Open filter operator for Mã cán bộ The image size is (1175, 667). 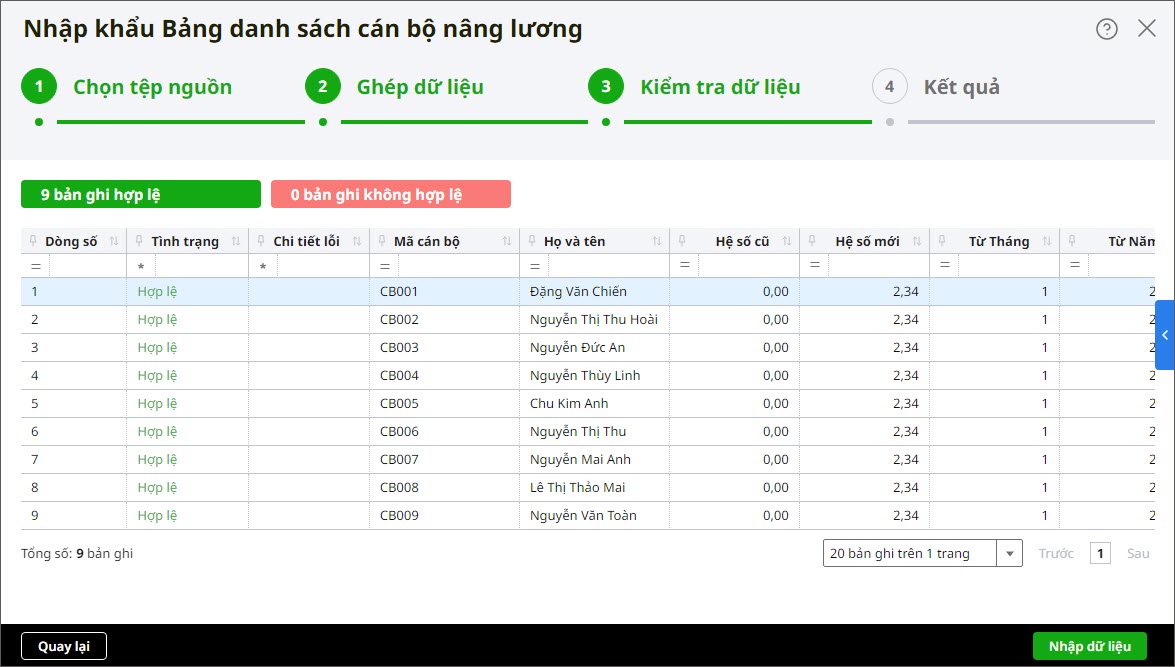[x=385, y=267]
